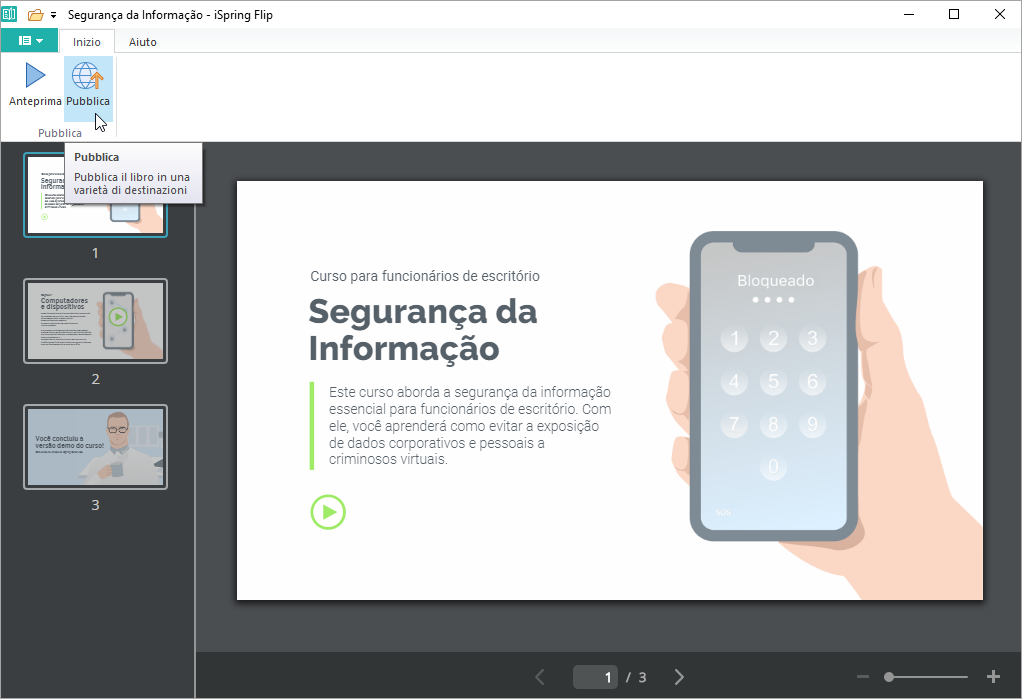Click the Pubblica globe icon
Image resolution: width=1022 pixels, height=699 pixels.
88,76
